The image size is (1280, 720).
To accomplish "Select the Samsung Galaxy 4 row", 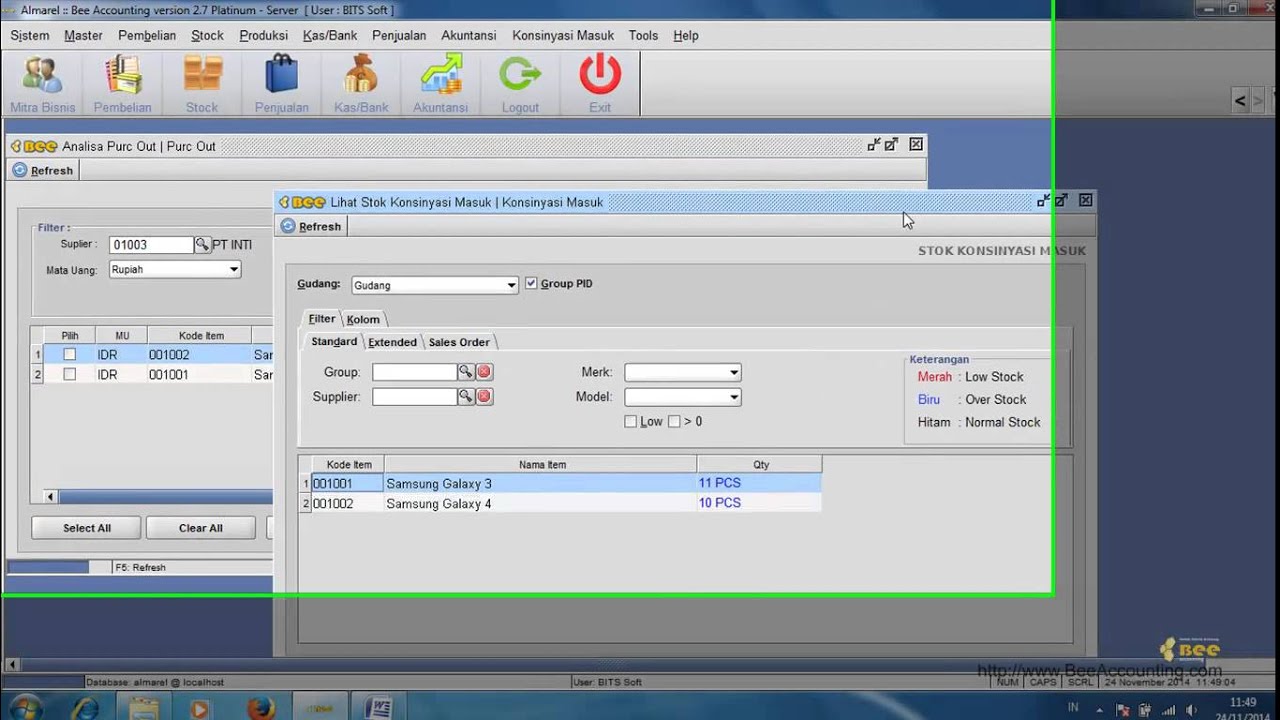I will pos(560,504).
